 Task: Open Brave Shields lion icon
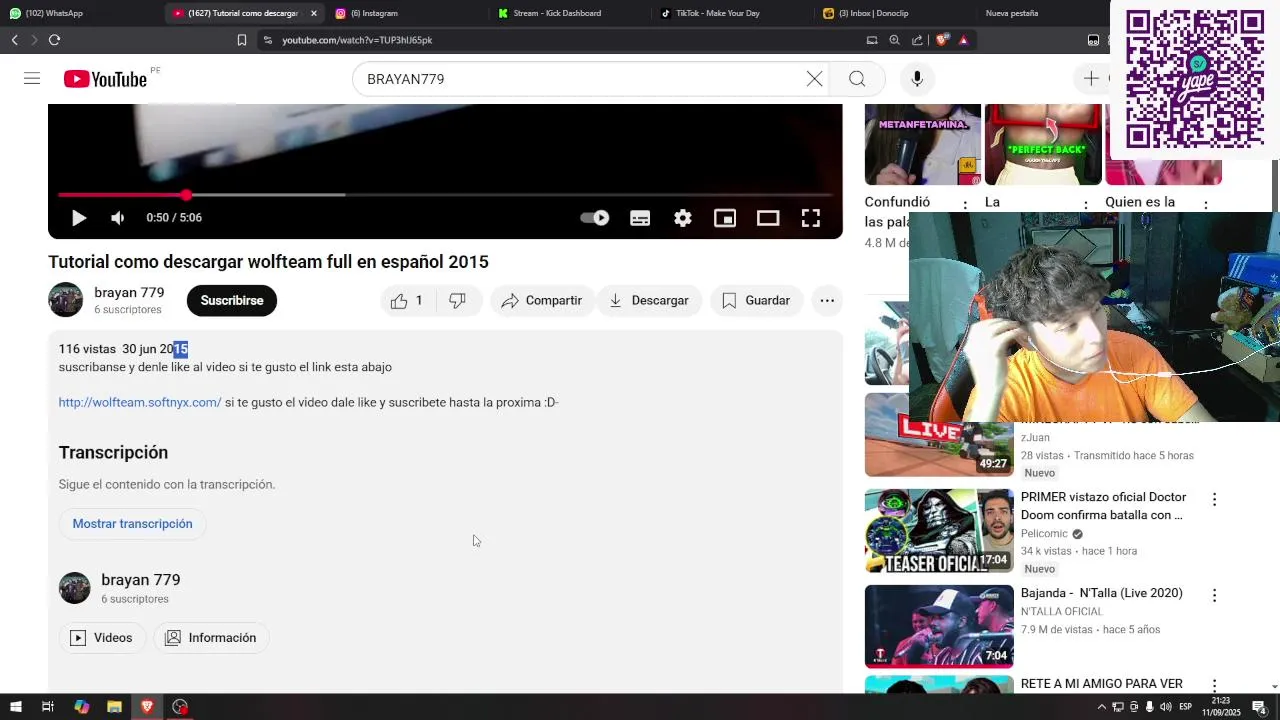tap(942, 40)
